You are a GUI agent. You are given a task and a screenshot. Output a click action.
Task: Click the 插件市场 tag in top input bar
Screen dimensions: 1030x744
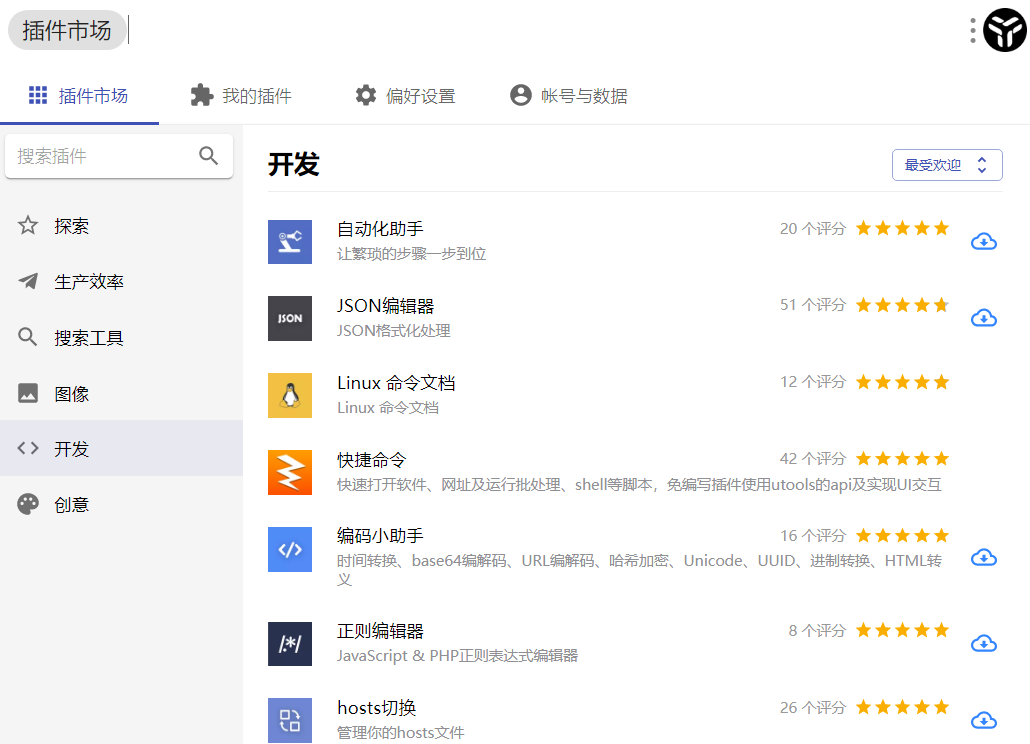pyautogui.click(x=66, y=30)
